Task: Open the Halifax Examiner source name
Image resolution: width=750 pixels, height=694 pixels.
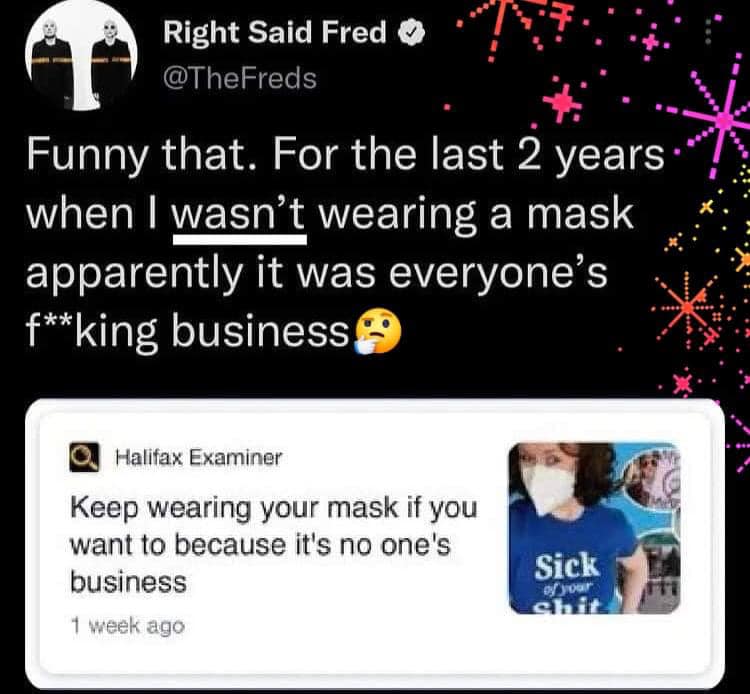Action: click(x=199, y=458)
